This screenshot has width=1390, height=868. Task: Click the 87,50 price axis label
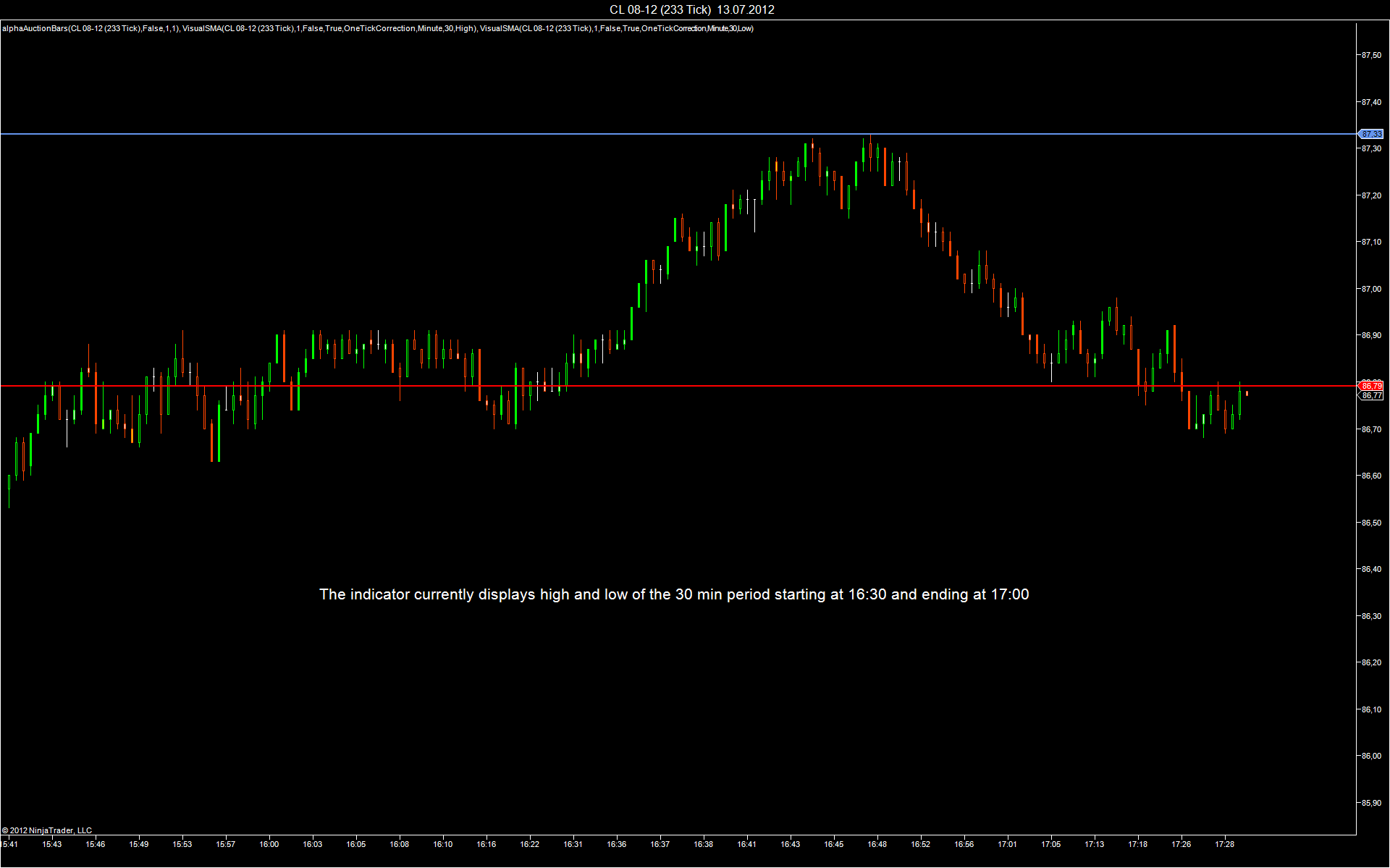pyautogui.click(x=1371, y=55)
